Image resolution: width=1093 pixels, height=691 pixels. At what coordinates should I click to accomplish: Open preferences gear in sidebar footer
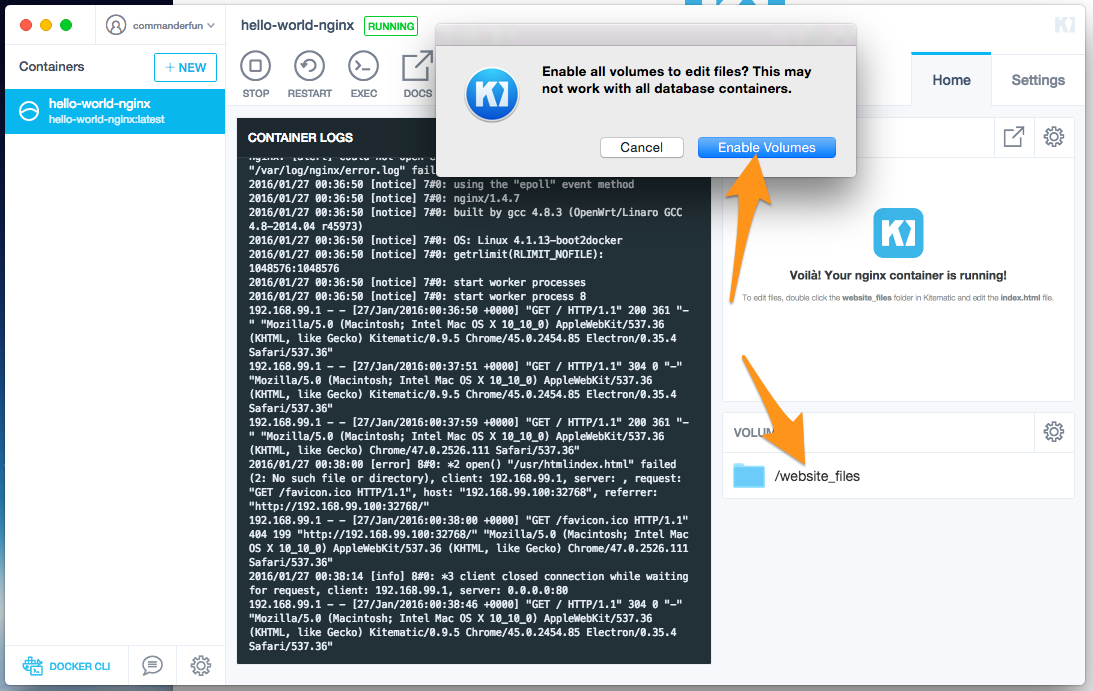point(201,665)
